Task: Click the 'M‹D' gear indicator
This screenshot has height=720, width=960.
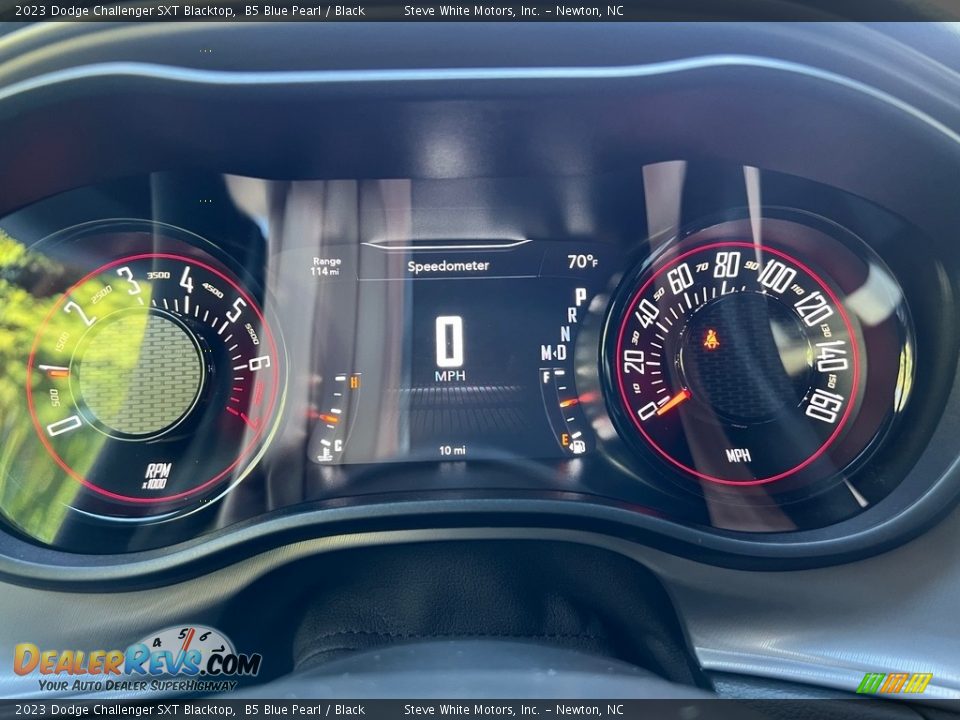Action: pyautogui.click(x=553, y=353)
